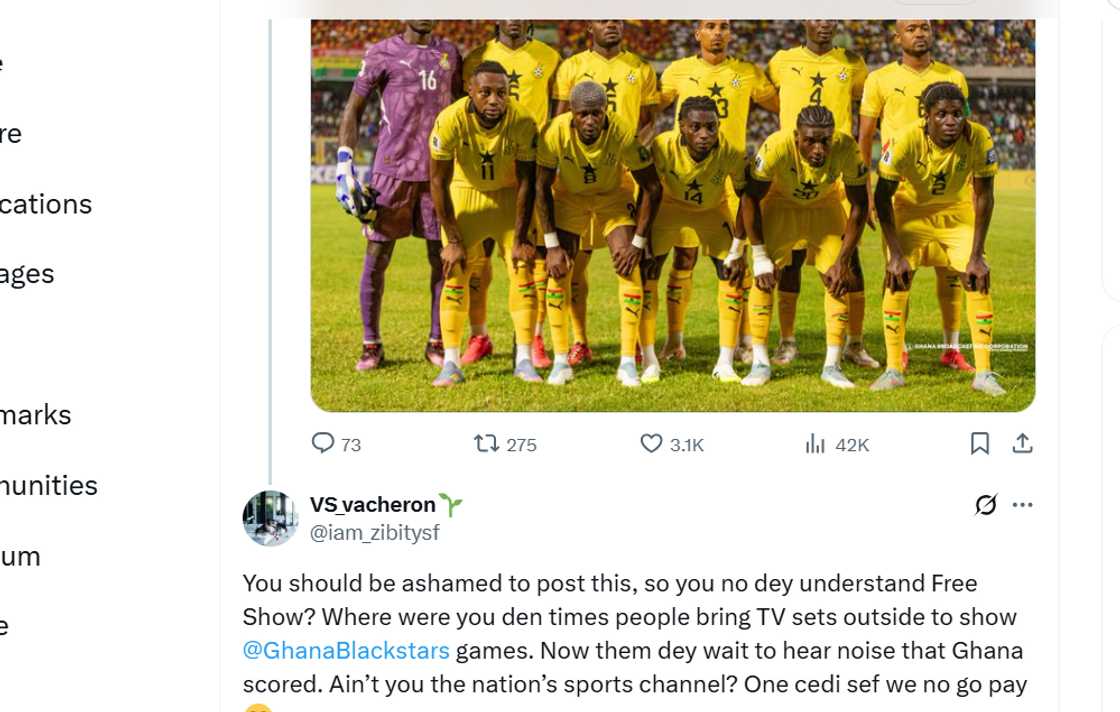Like the tweet with the heart icon
Viewport: 1120px width, 712px height.
click(651, 443)
